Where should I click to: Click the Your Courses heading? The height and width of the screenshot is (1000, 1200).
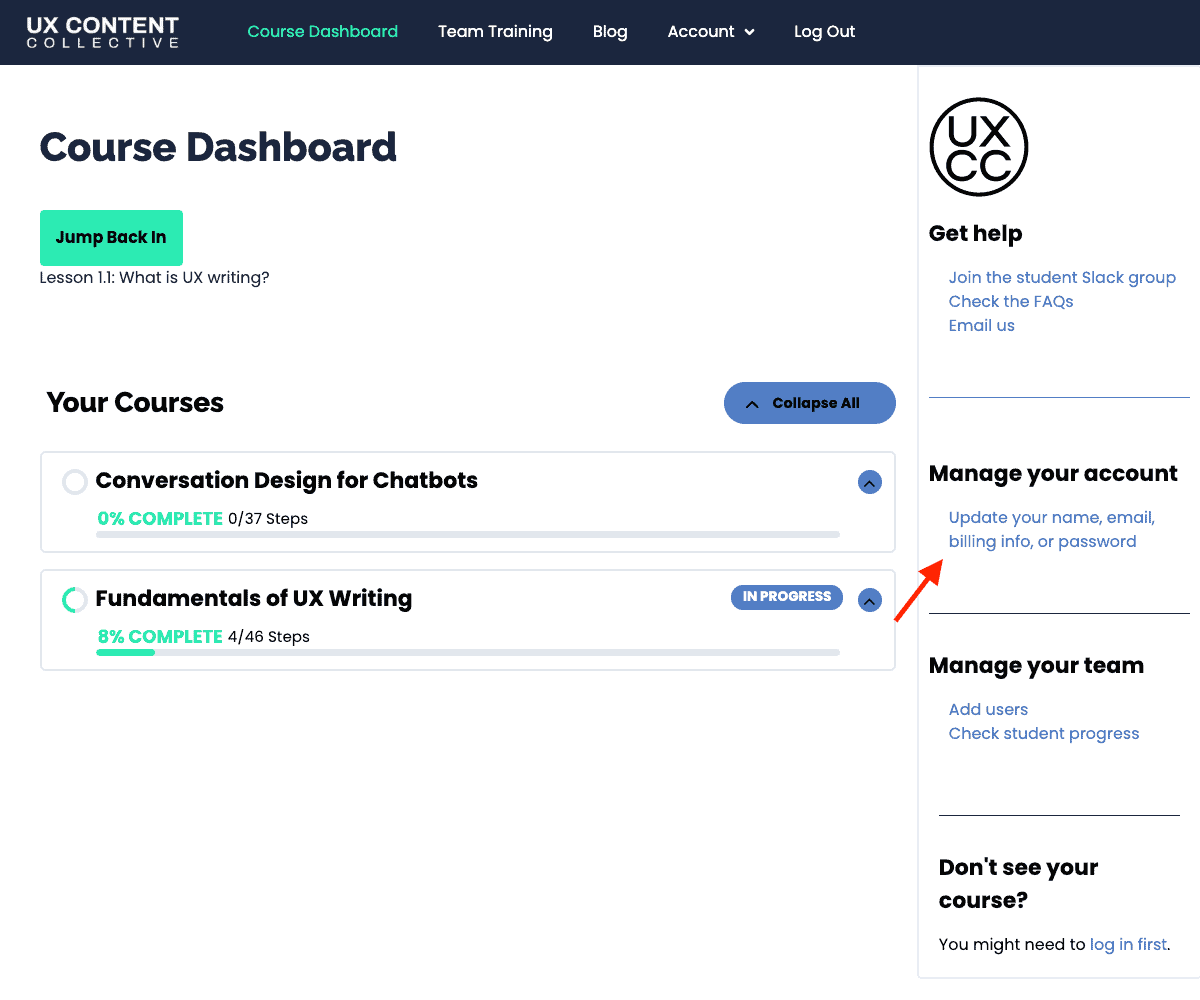pos(135,403)
